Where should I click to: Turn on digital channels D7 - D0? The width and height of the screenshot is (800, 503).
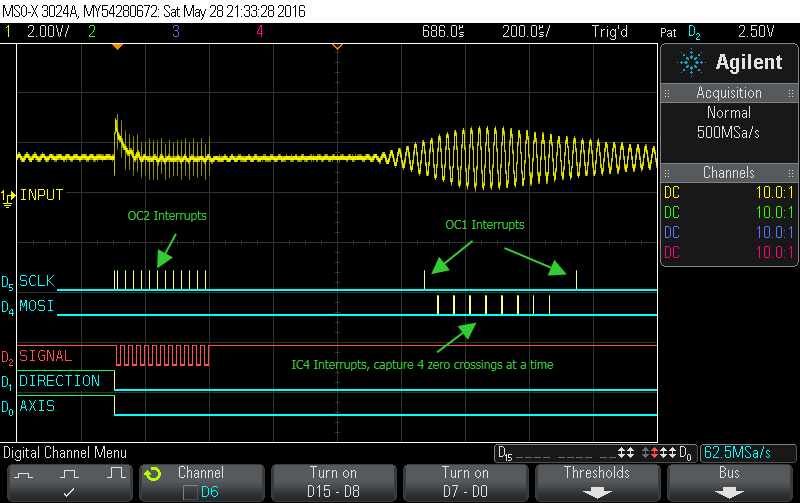(x=465, y=481)
